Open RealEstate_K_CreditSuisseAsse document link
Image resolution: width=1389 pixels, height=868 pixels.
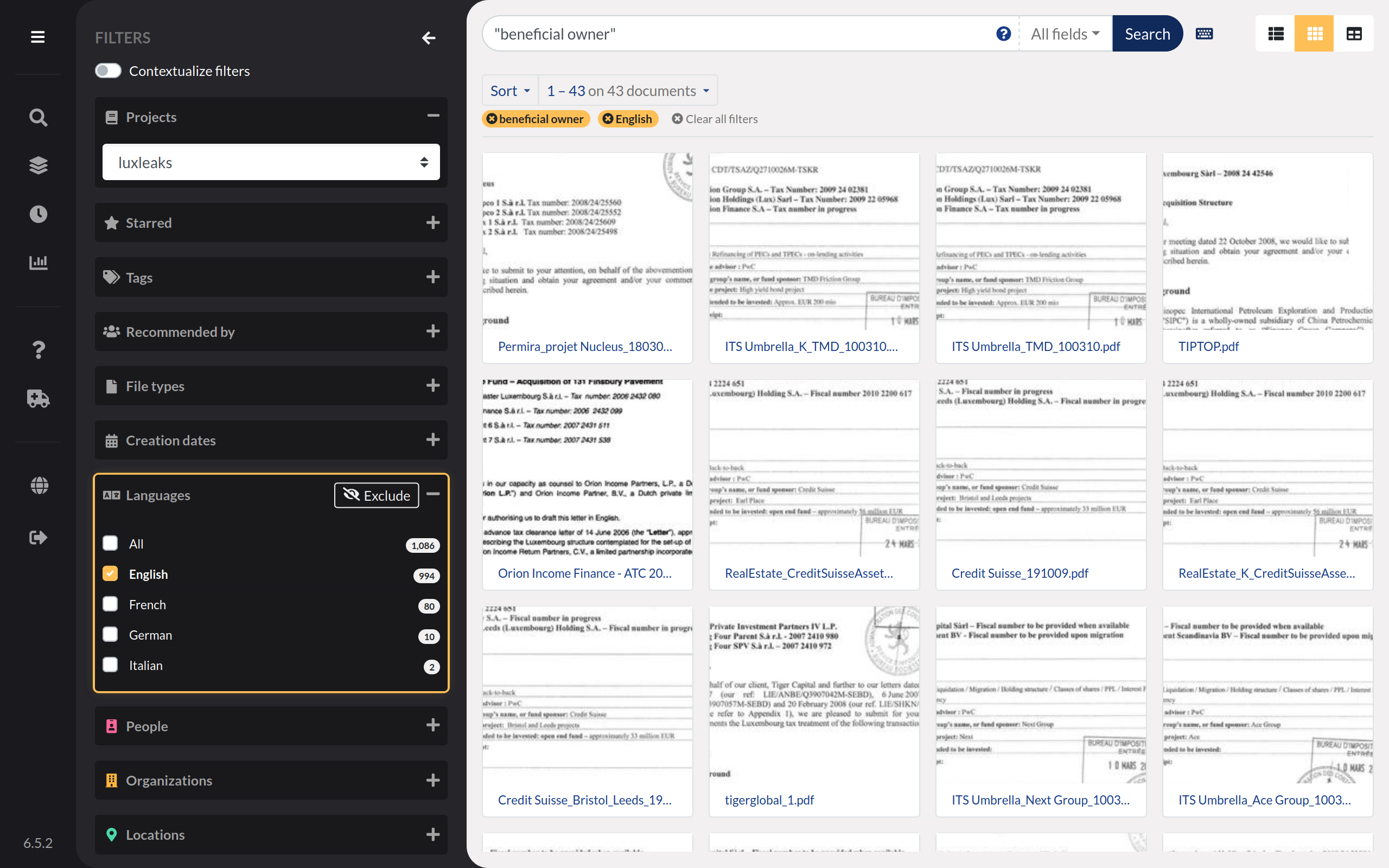click(1266, 573)
